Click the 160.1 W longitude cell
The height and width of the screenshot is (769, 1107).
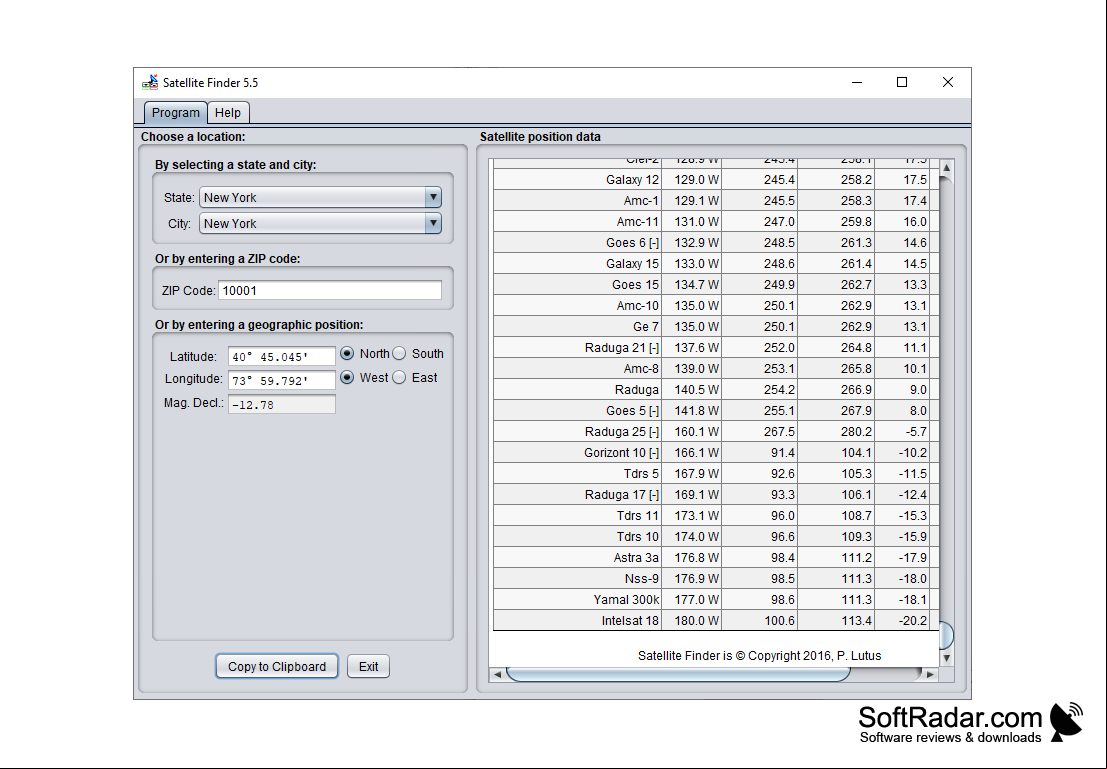click(x=692, y=432)
